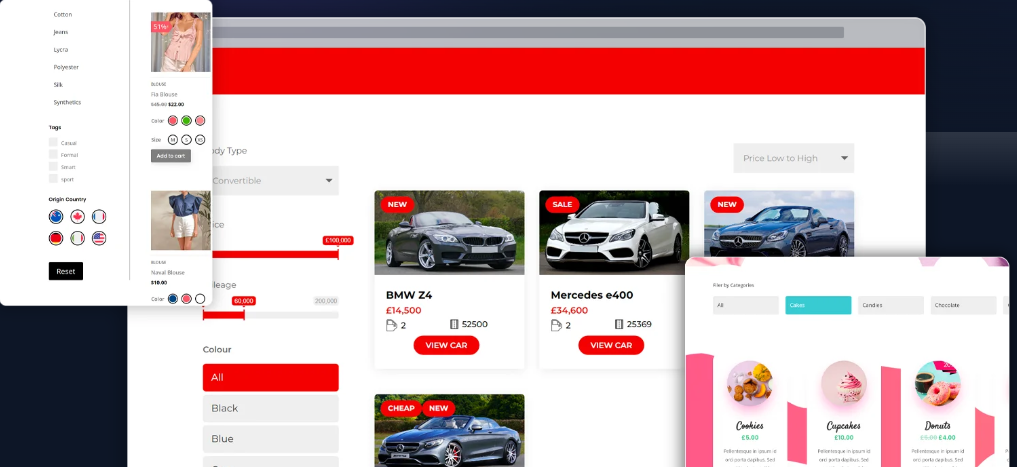Tick the Formal tag checkbox
The height and width of the screenshot is (467, 1017).
pos(53,154)
